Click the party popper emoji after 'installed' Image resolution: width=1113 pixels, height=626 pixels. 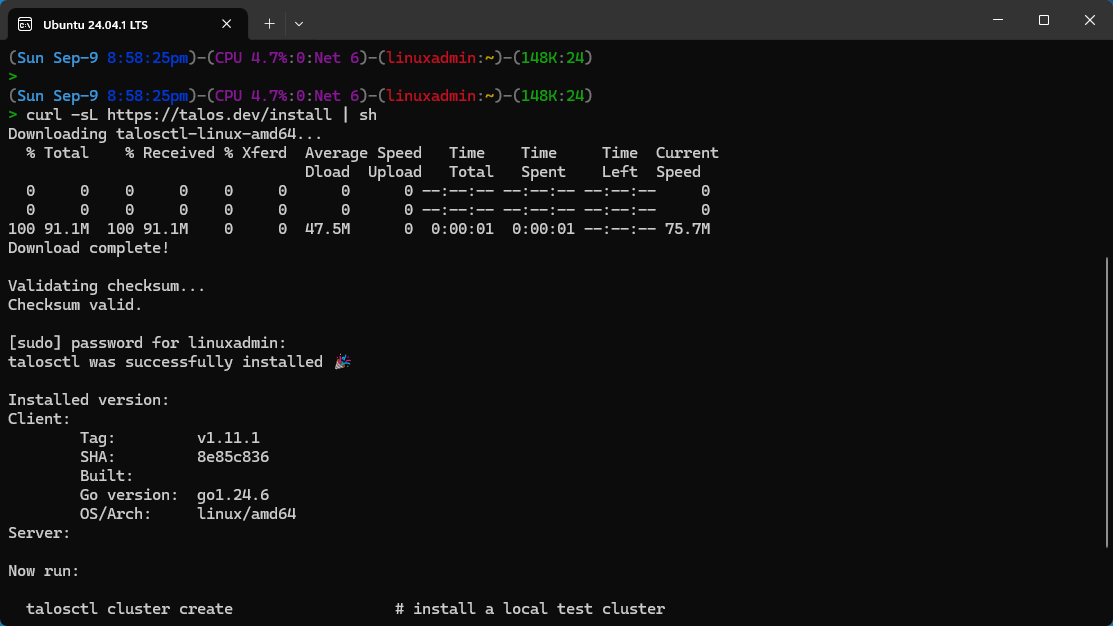(x=342, y=362)
